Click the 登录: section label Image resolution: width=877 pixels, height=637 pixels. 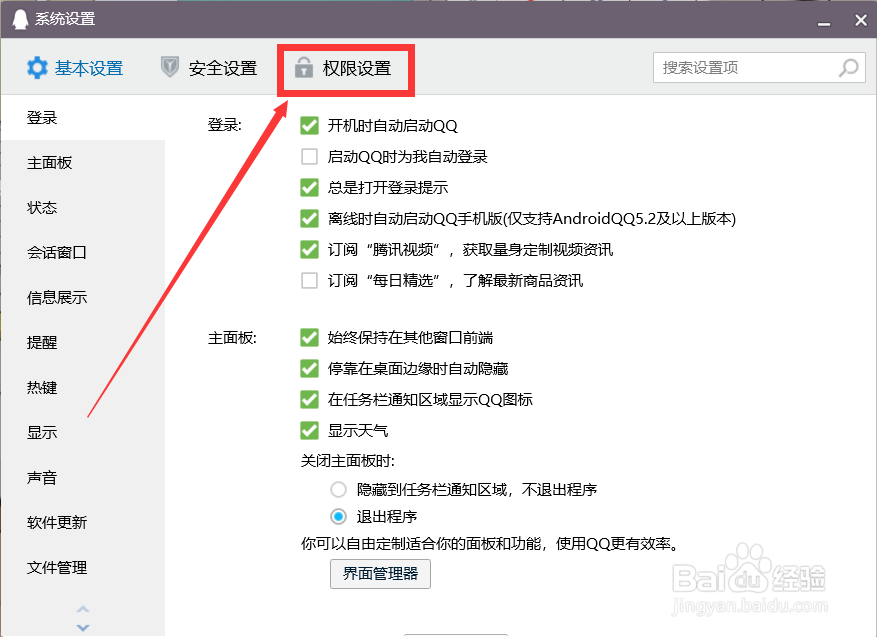[x=225, y=124]
